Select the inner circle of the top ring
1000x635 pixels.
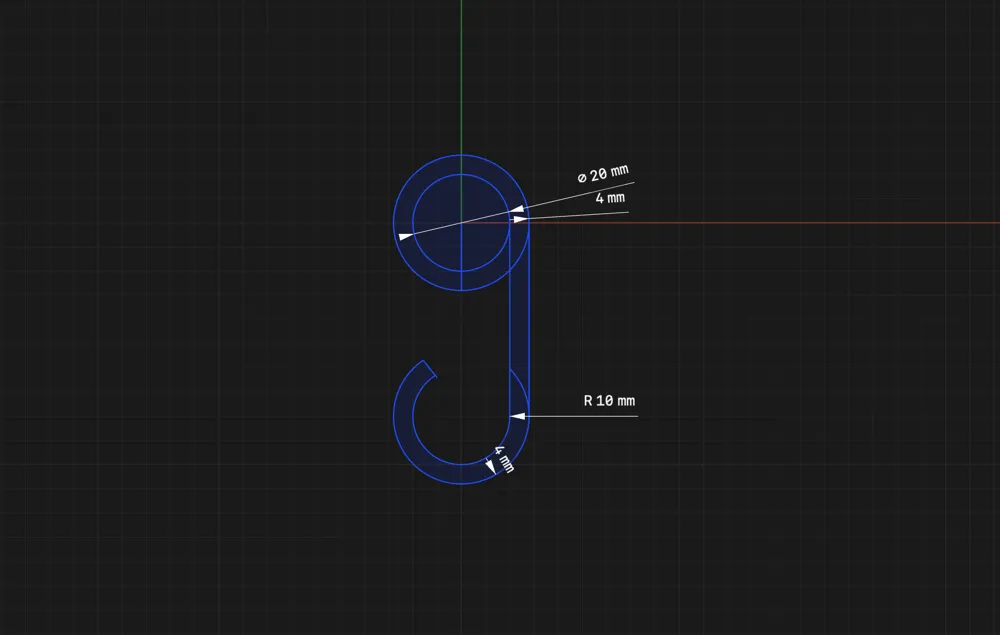point(461,223)
